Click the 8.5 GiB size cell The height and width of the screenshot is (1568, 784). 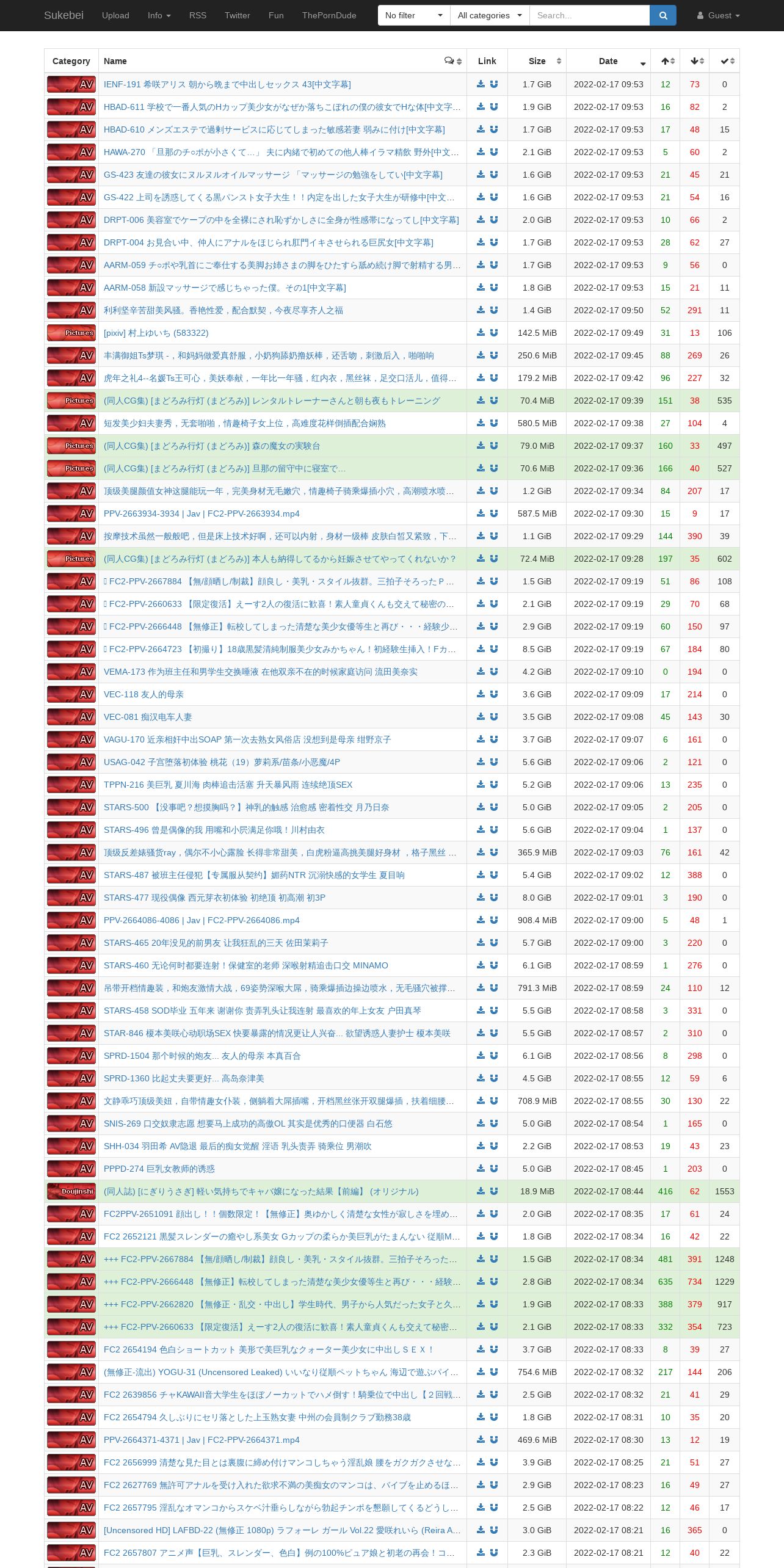click(537, 649)
